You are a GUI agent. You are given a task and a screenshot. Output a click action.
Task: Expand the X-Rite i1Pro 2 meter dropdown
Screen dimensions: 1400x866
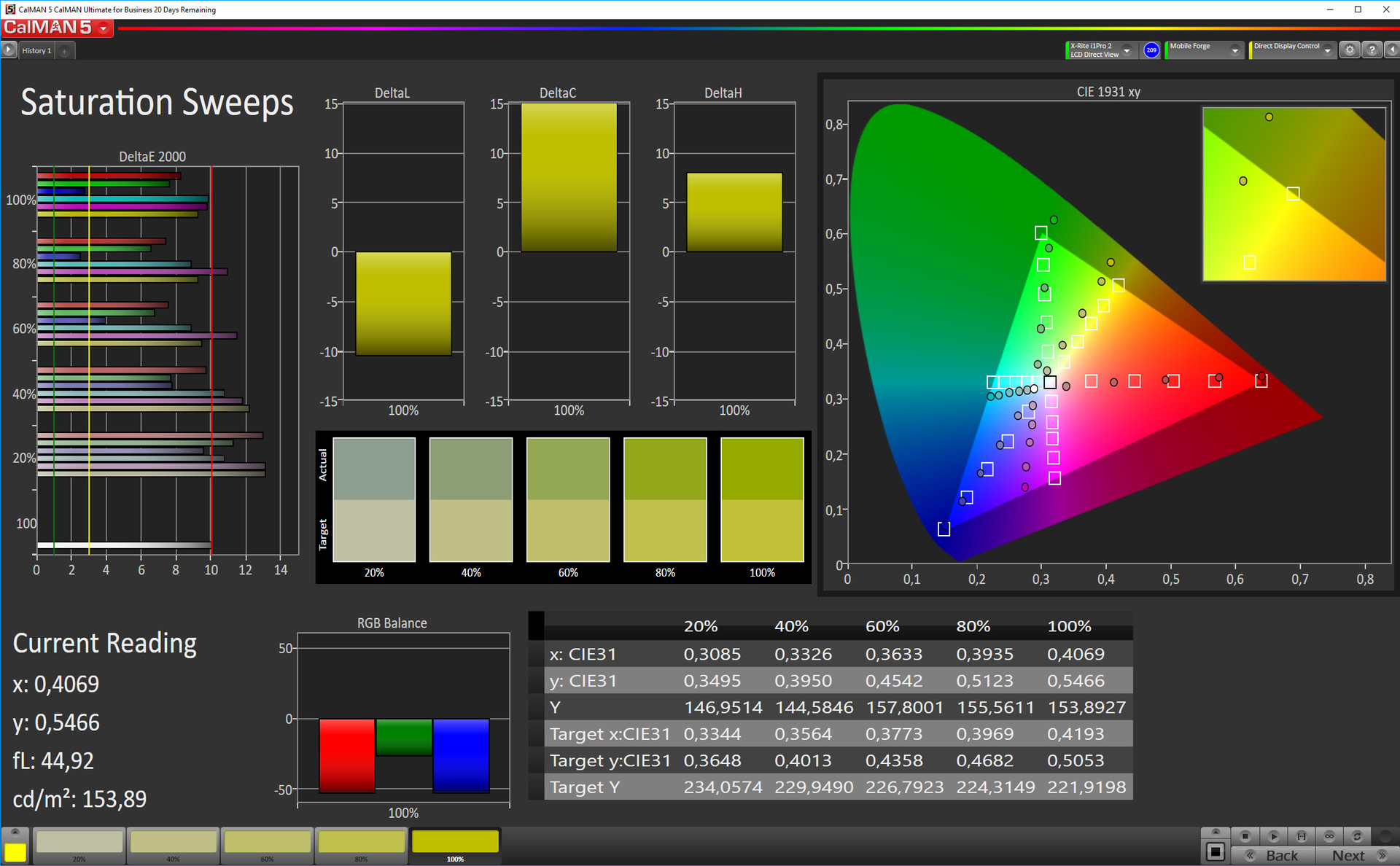point(1127,50)
